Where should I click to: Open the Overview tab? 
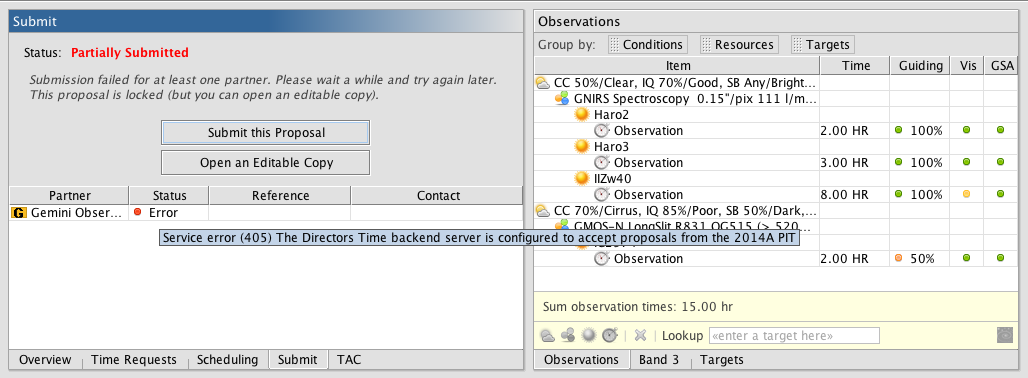45,360
